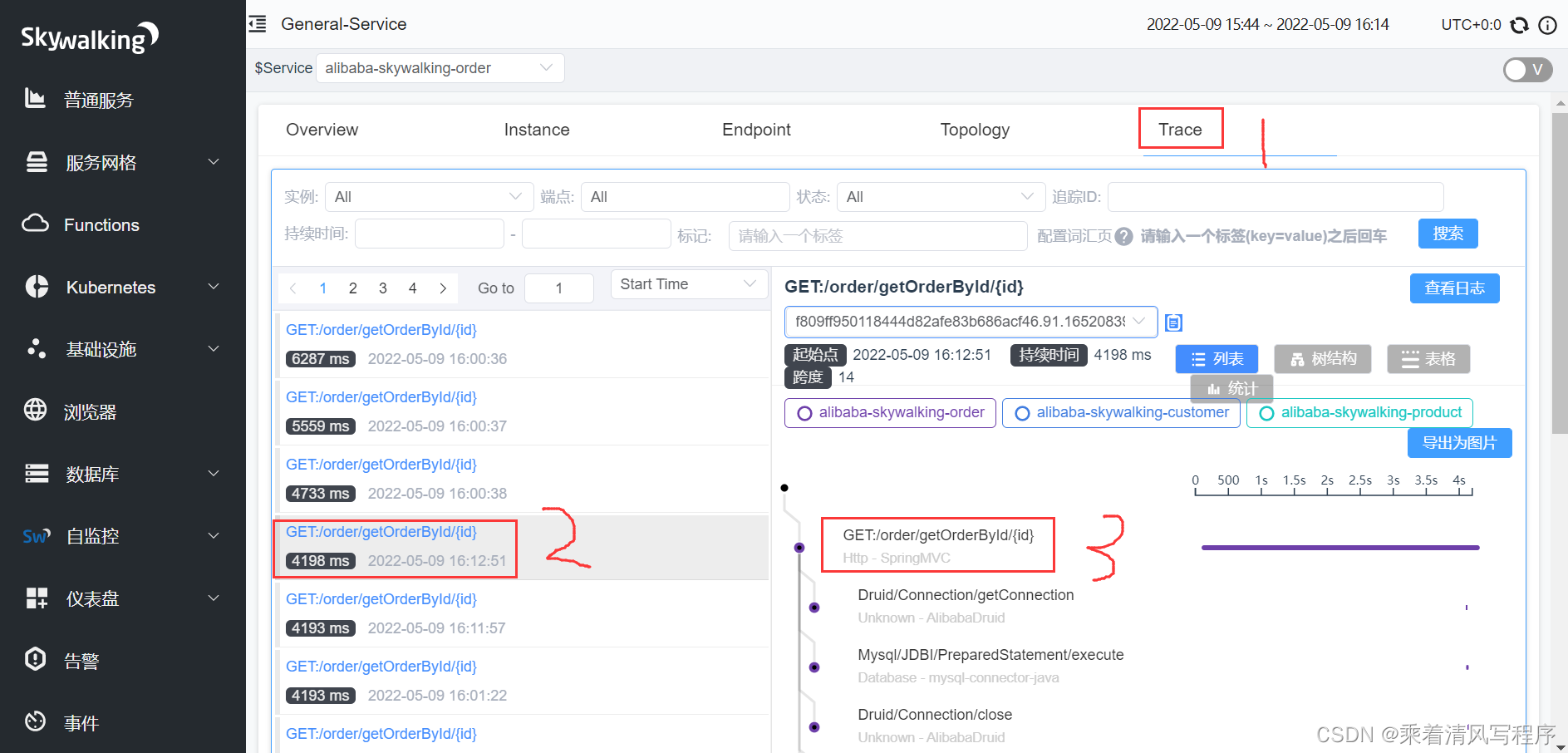Click 配置词汇页 help question icon
The width and height of the screenshot is (1568, 753).
[1123, 236]
